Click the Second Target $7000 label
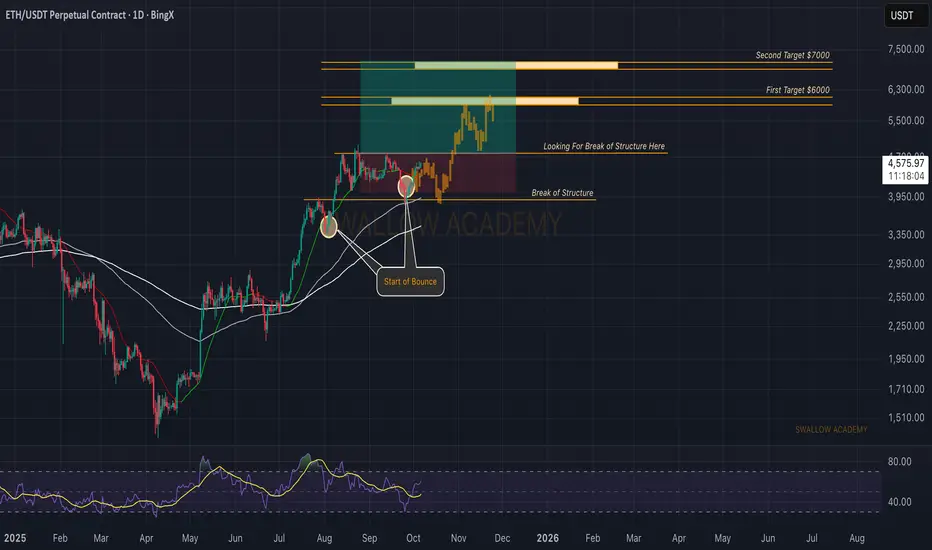This screenshot has width=932, height=550. (x=792, y=55)
